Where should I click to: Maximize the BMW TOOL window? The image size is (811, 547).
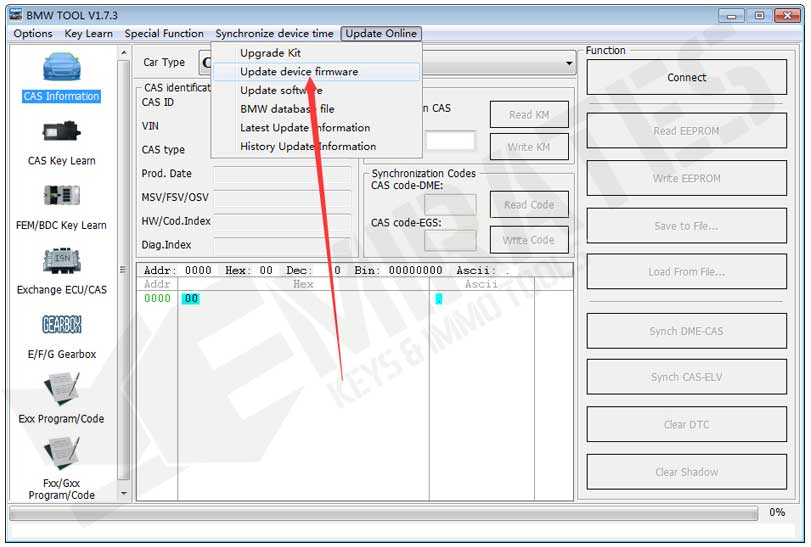pyautogui.click(x=759, y=16)
